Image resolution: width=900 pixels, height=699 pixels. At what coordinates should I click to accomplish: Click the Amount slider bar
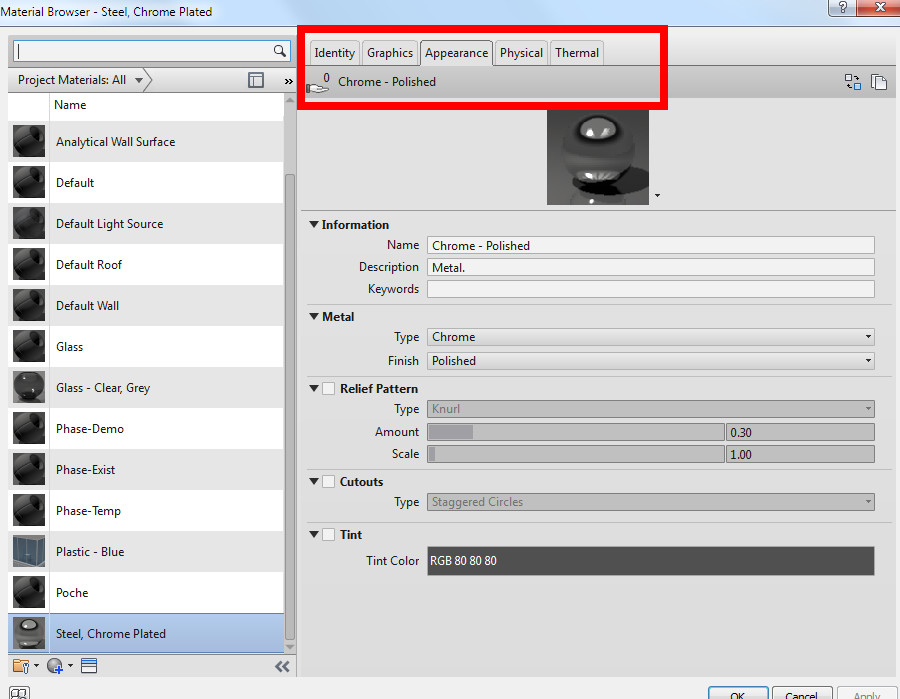(x=576, y=432)
